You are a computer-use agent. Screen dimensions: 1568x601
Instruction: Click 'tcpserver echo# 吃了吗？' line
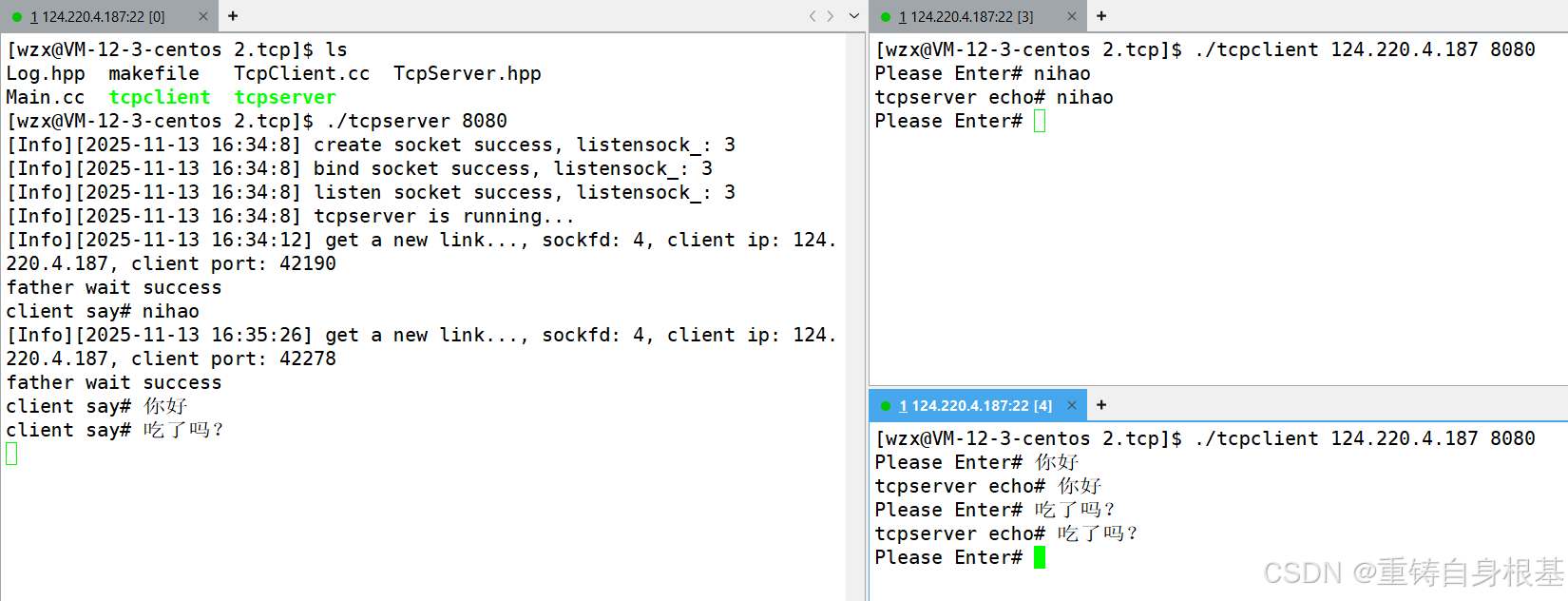[1005, 533]
